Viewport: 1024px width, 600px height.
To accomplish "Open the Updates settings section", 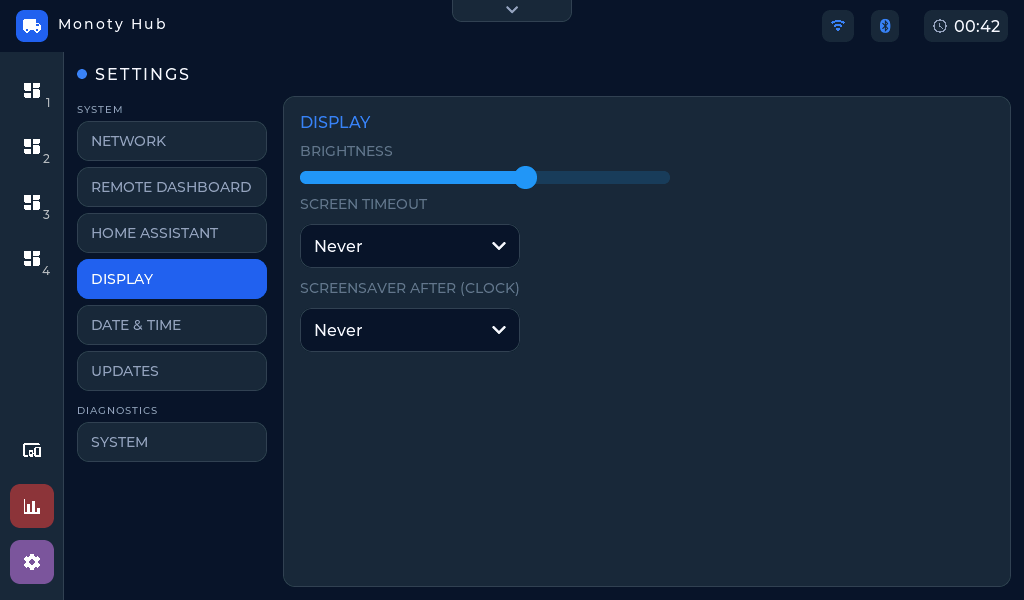I will tap(172, 371).
